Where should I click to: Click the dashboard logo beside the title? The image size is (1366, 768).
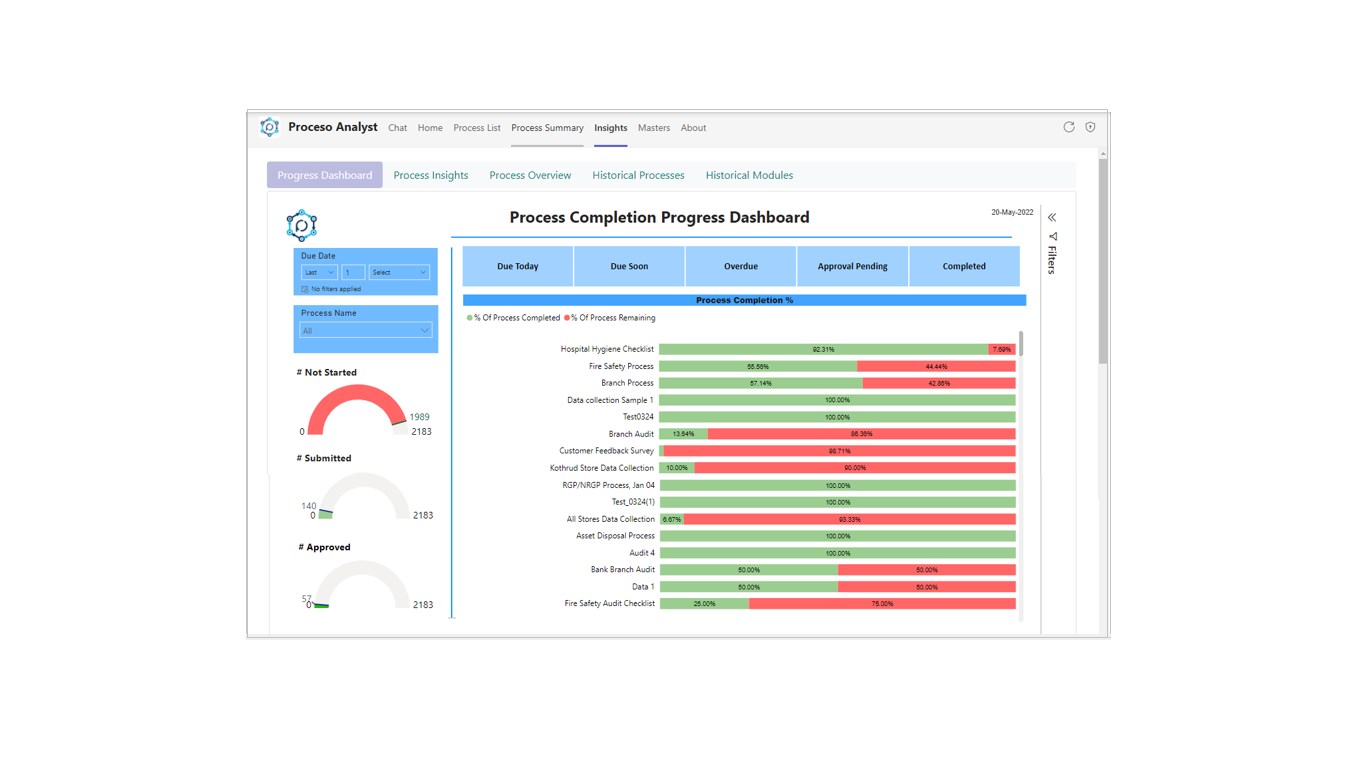coord(302,225)
